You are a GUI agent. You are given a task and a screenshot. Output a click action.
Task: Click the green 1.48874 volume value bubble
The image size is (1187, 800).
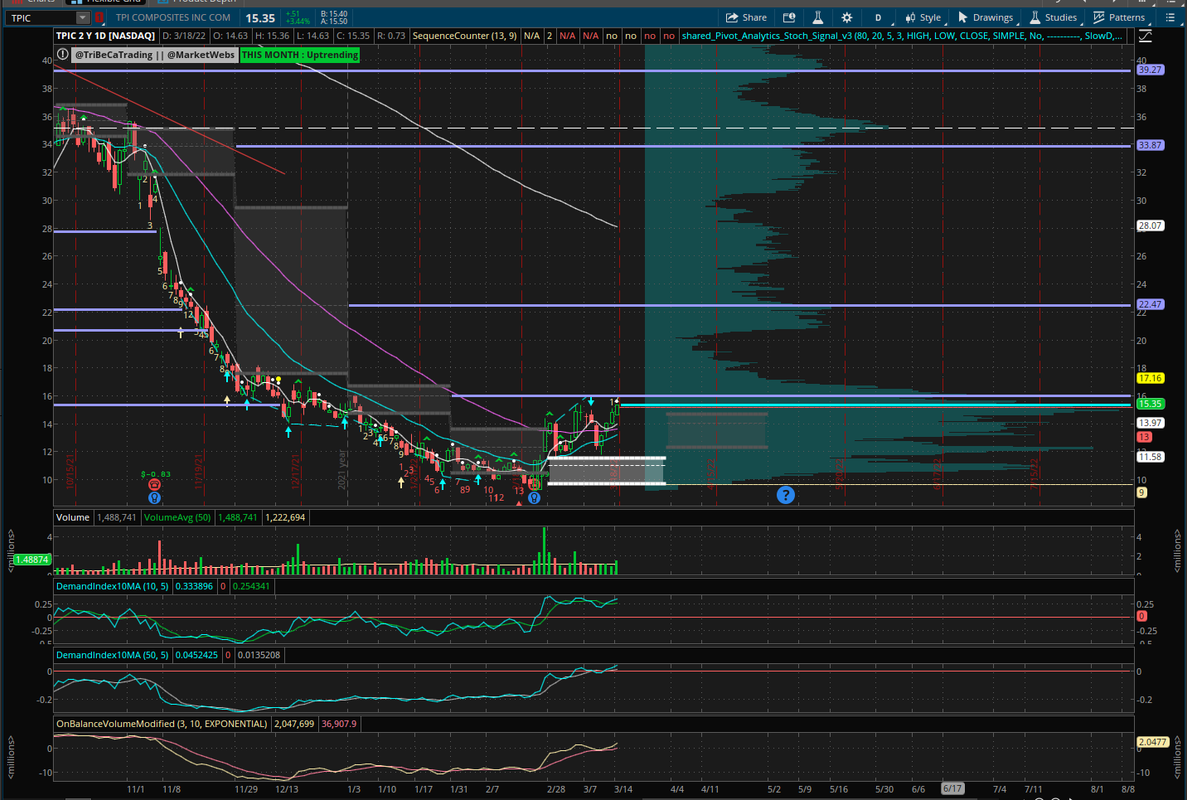pyautogui.click(x=32, y=559)
